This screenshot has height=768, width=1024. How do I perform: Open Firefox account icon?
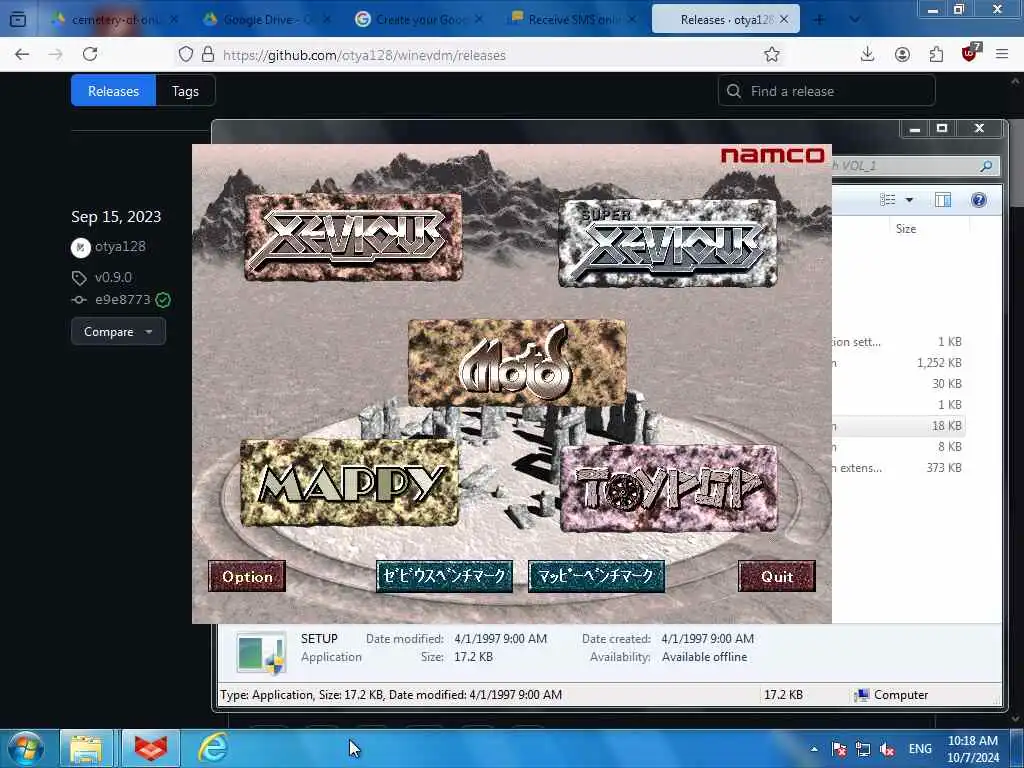point(902,54)
